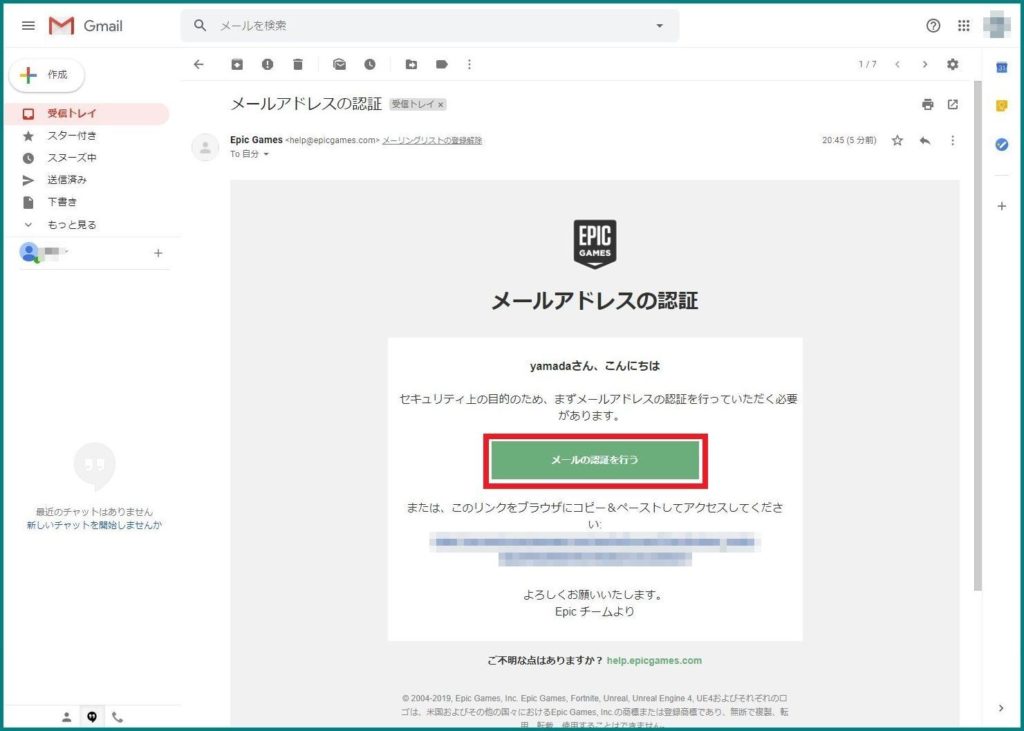This screenshot has width=1024, height=731.
Task: Open the settings gear
Action: point(953,64)
